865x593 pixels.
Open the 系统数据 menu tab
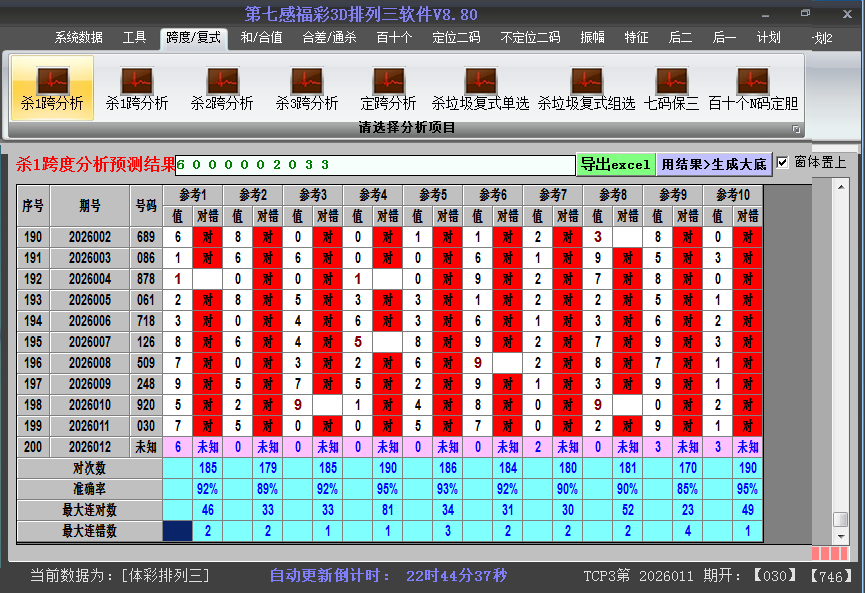point(78,38)
